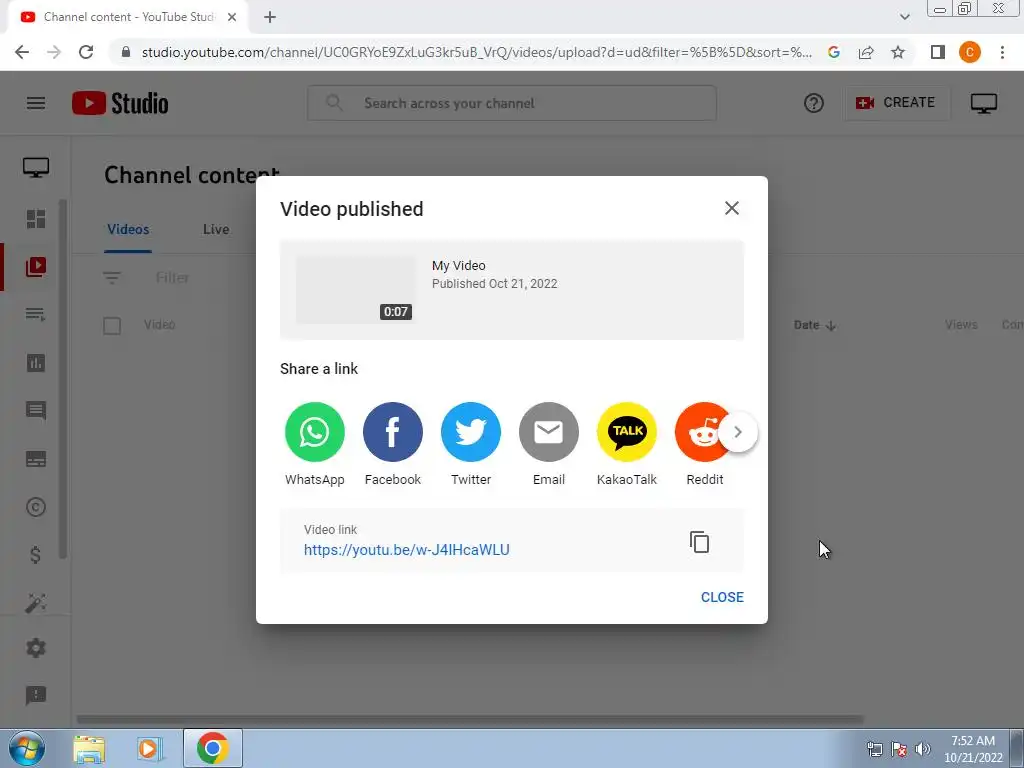Open Analytics in the sidebar

pyautogui.click(x=36, y=362)
